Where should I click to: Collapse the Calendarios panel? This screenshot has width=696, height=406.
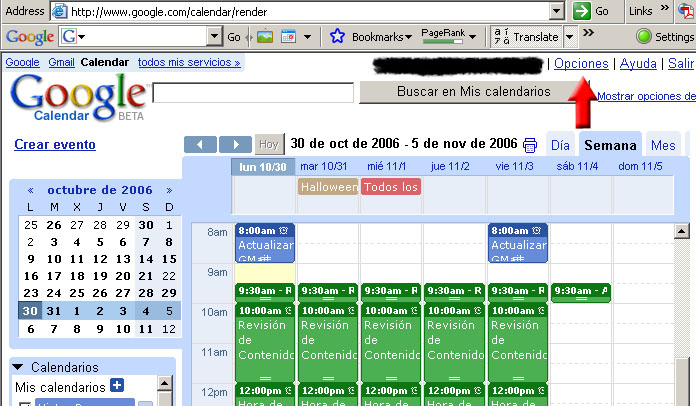(x=19, y=367)
